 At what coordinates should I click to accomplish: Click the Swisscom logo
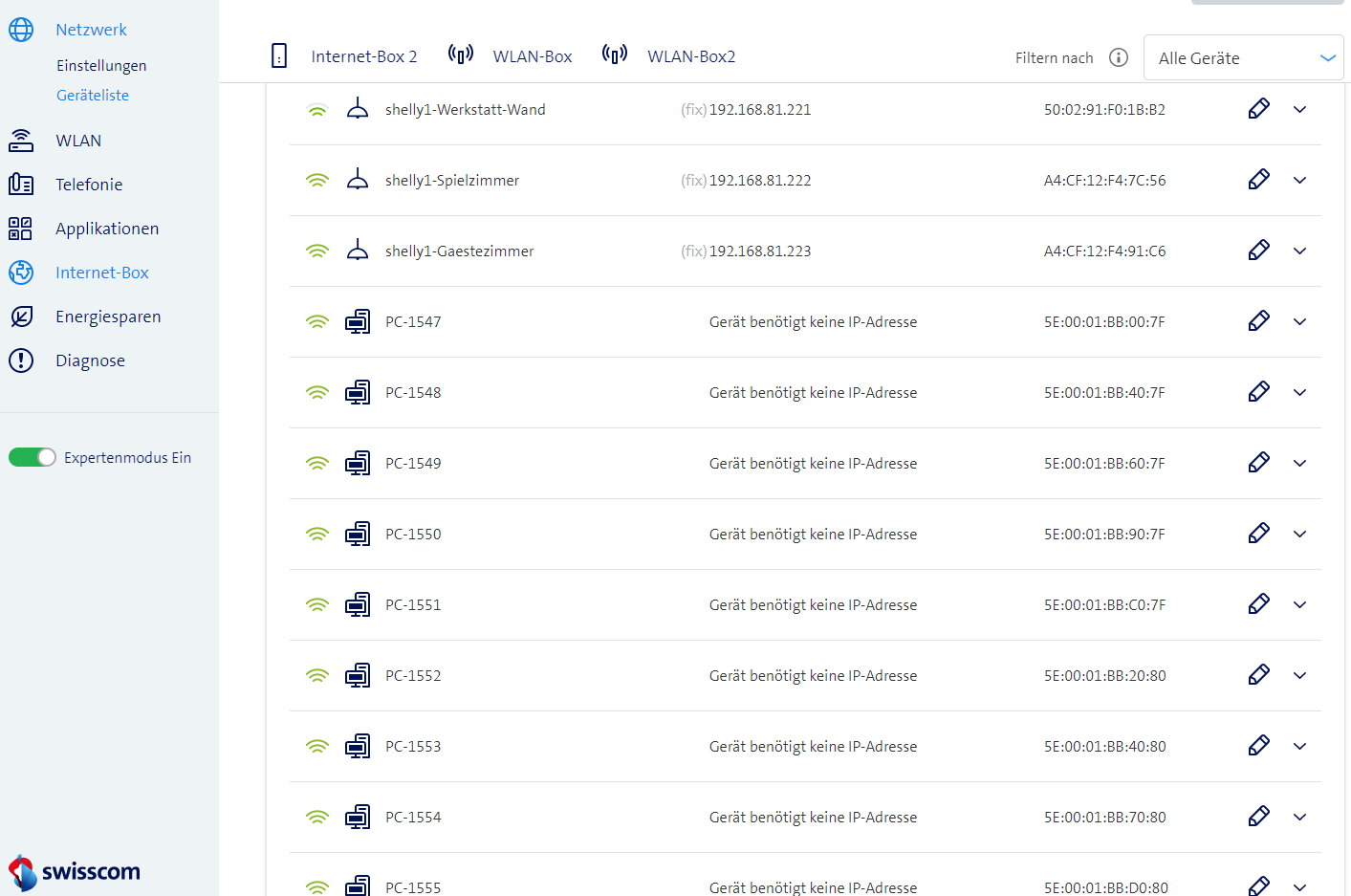75,871
